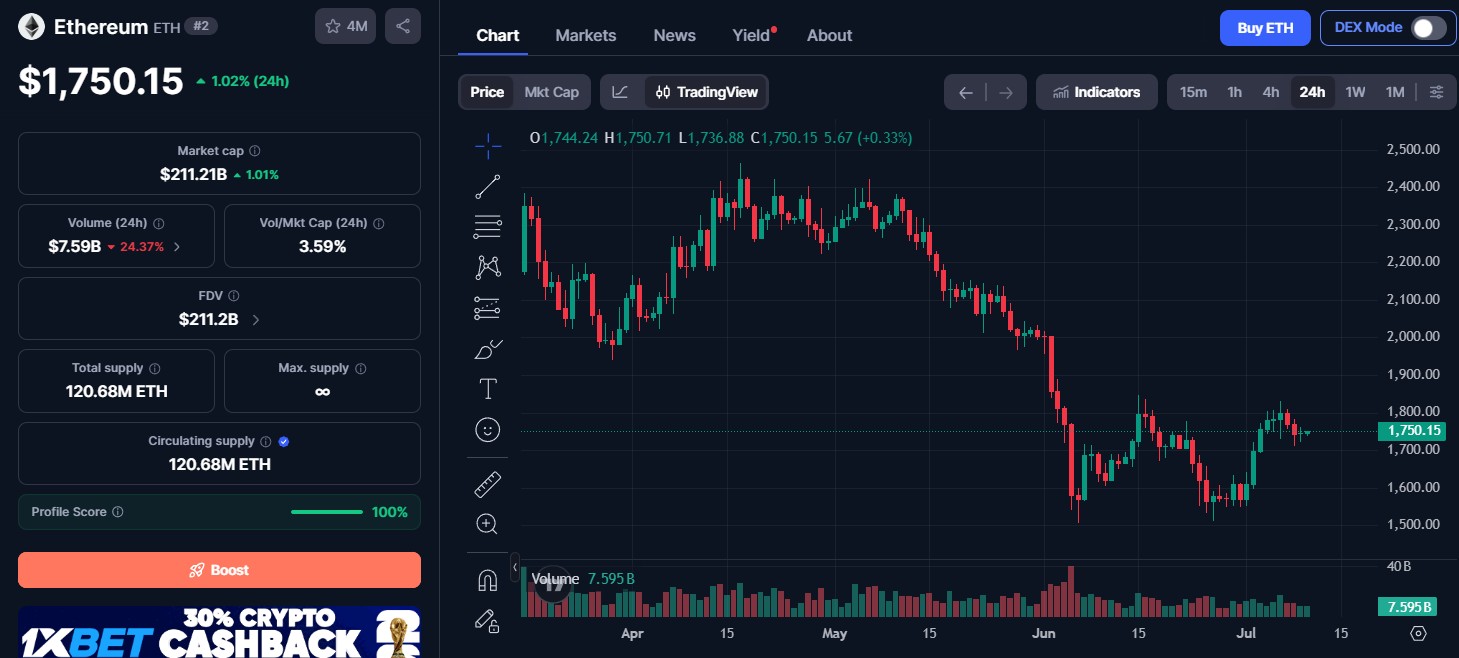This screenshot has height=658, width=1459.
Task: Open the News tab
Action: point(675,35)
